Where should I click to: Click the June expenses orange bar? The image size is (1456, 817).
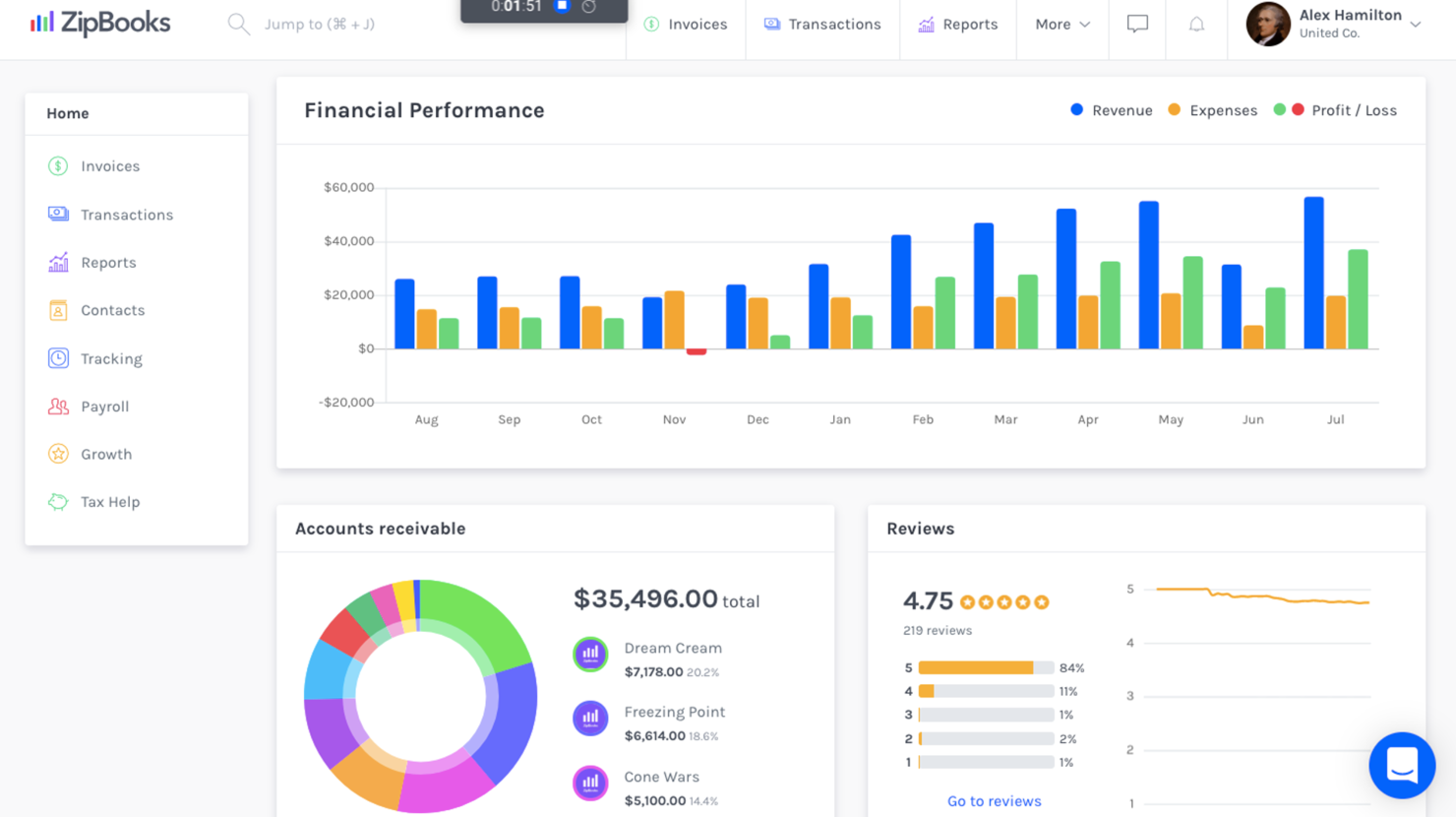(x=1253, y=337)
